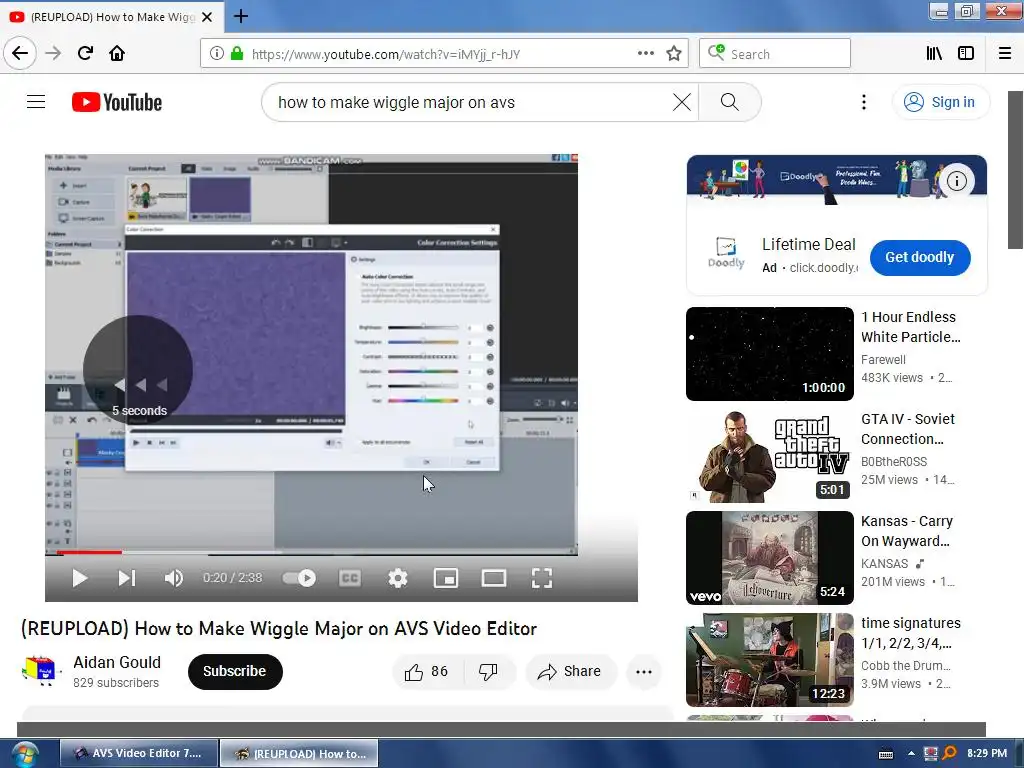This screenshot has height=768, width=1024.
Task: Go to the YouTube home logo
Action: point(117,103)
